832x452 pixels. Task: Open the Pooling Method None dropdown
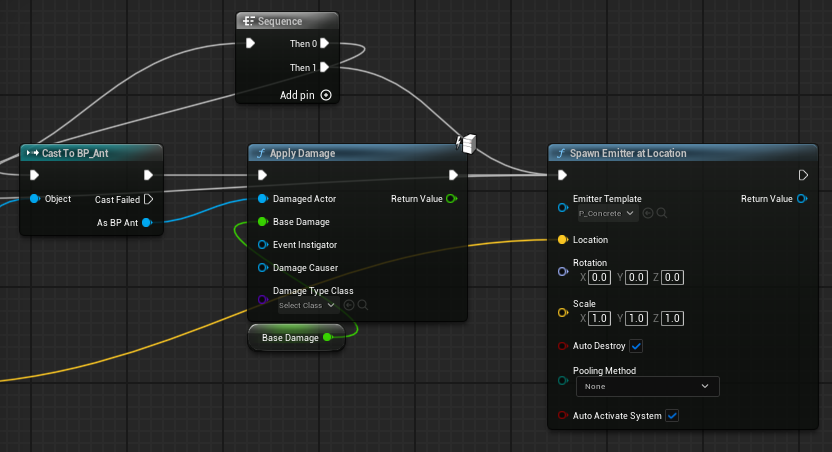coord(647,386)
